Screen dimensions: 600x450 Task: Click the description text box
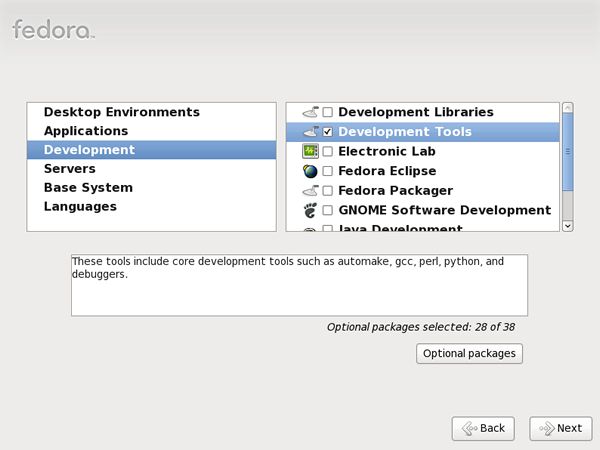coord(299,285)
